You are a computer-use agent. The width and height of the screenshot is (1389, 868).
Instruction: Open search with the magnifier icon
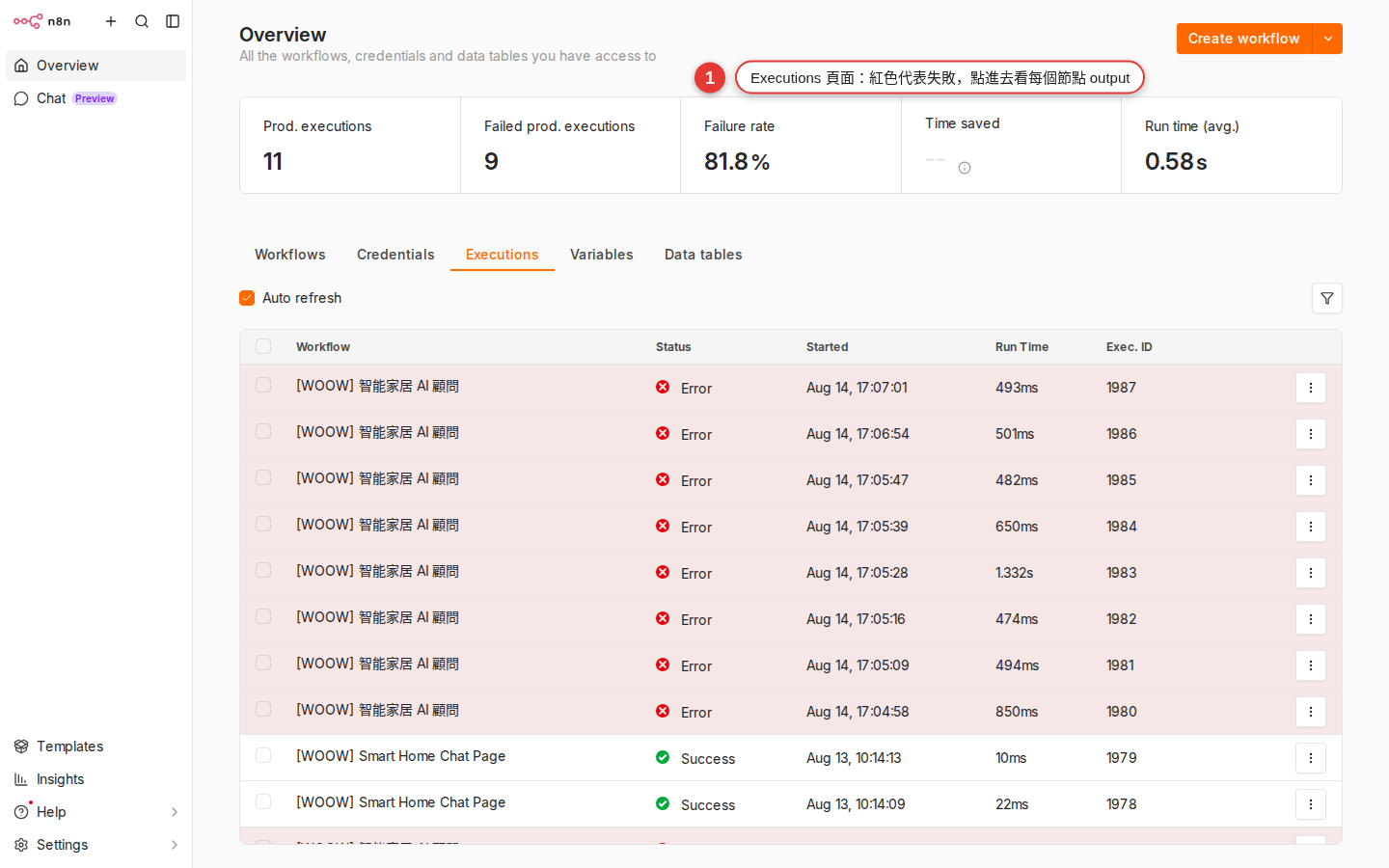pyautogui.click(x=142, y=21)
